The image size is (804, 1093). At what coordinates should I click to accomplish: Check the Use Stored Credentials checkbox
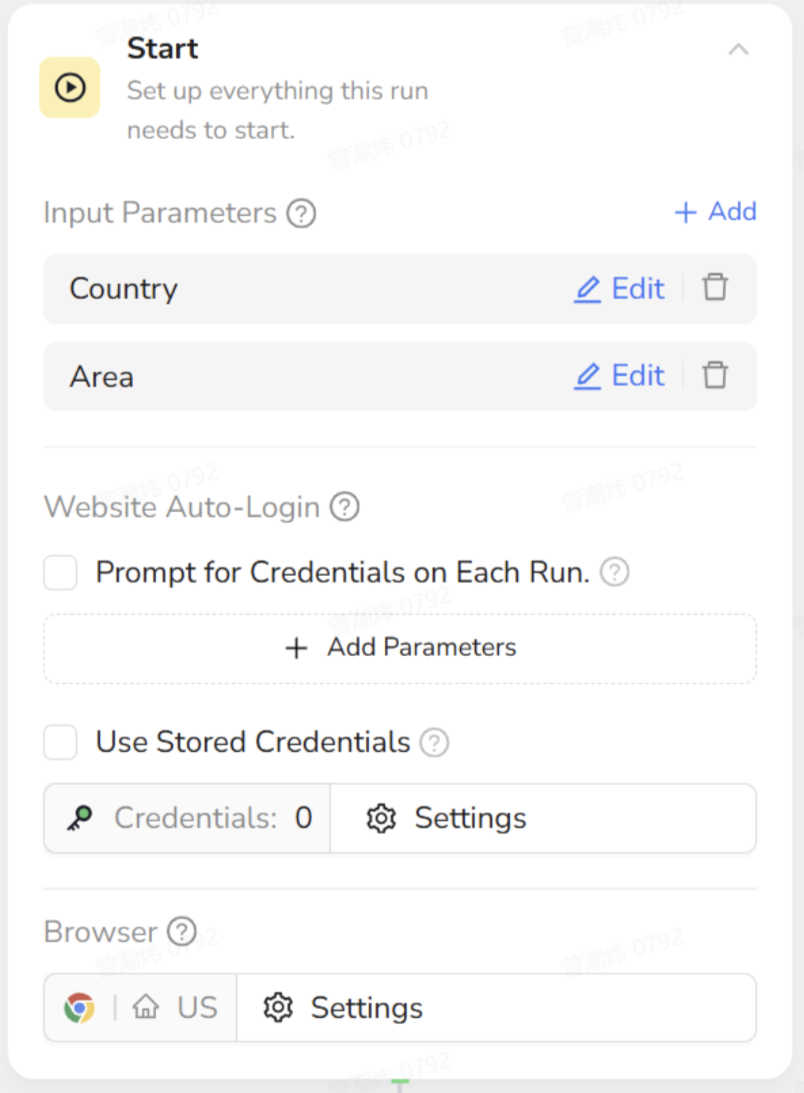tap(61, 743)
